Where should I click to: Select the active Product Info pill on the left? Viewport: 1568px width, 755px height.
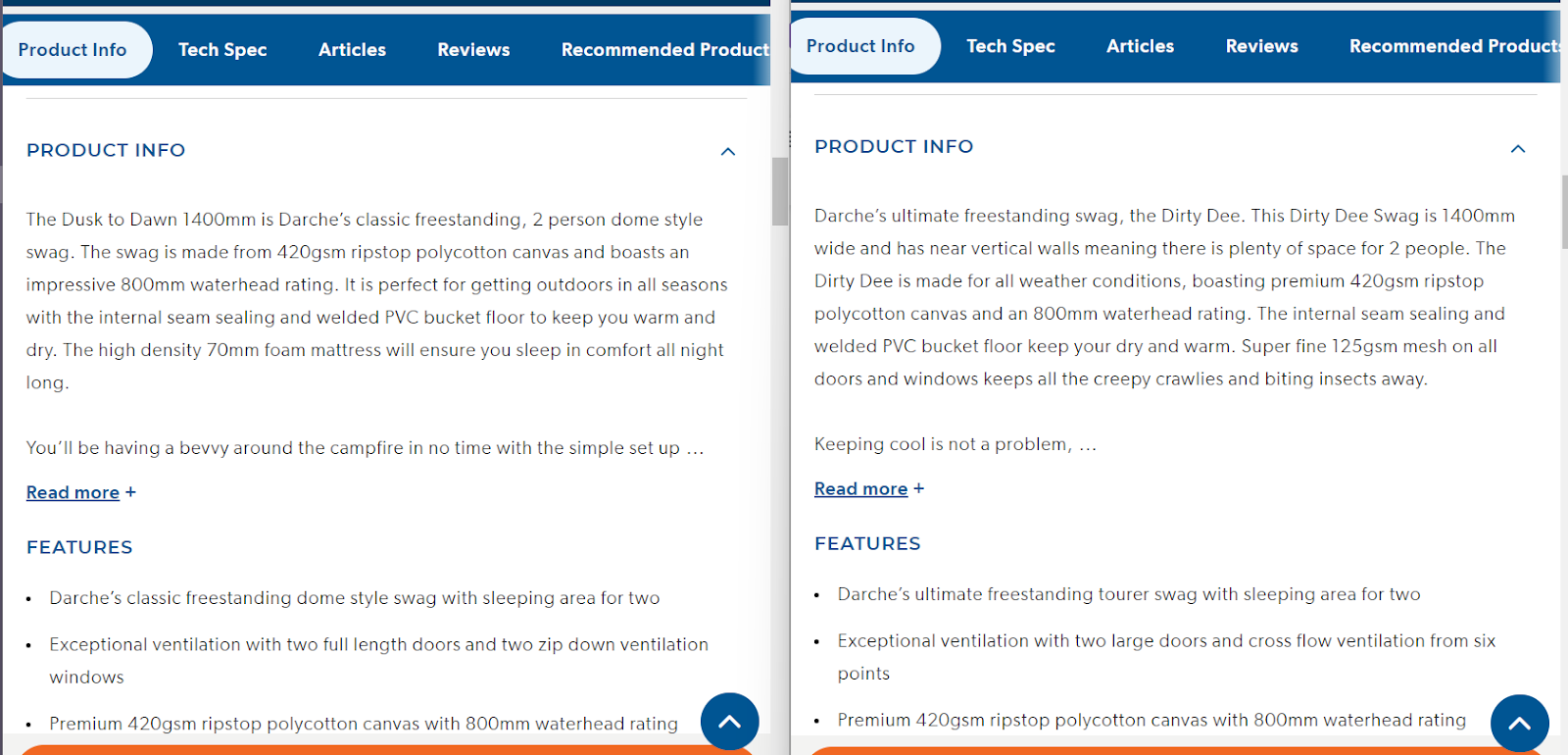(72, 49)
